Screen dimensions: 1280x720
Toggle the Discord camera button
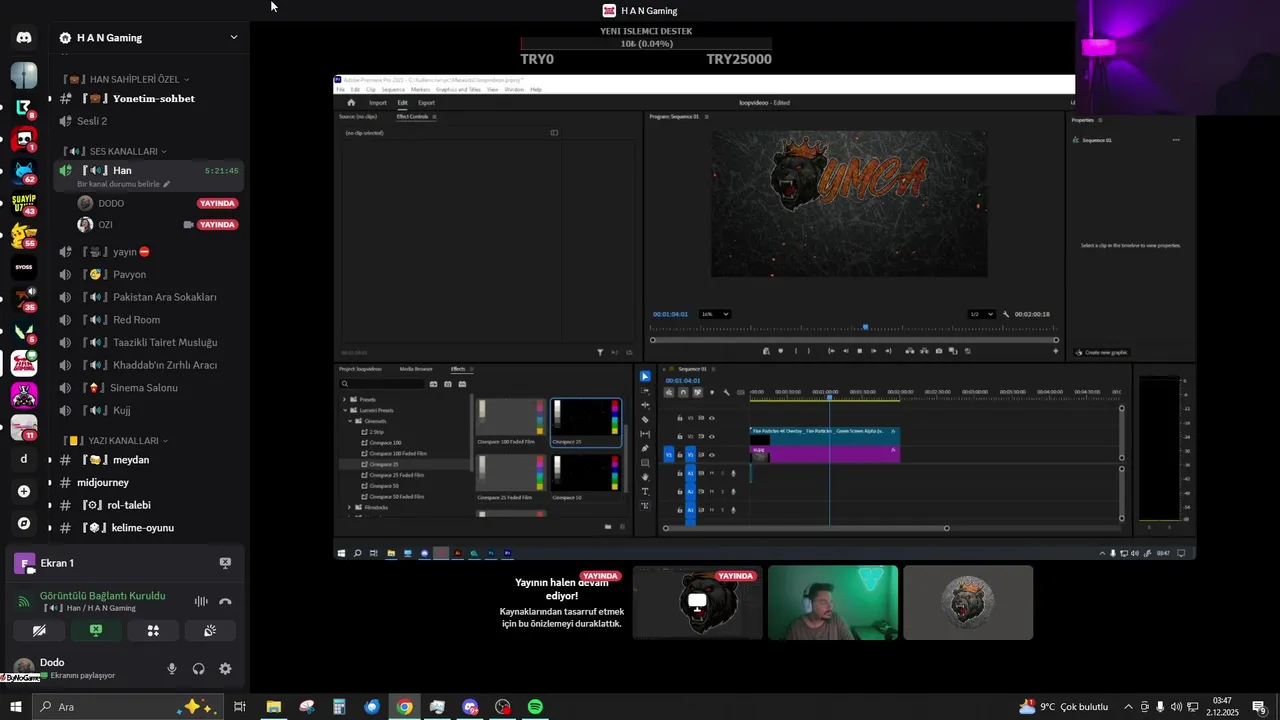tap(39, 631)
